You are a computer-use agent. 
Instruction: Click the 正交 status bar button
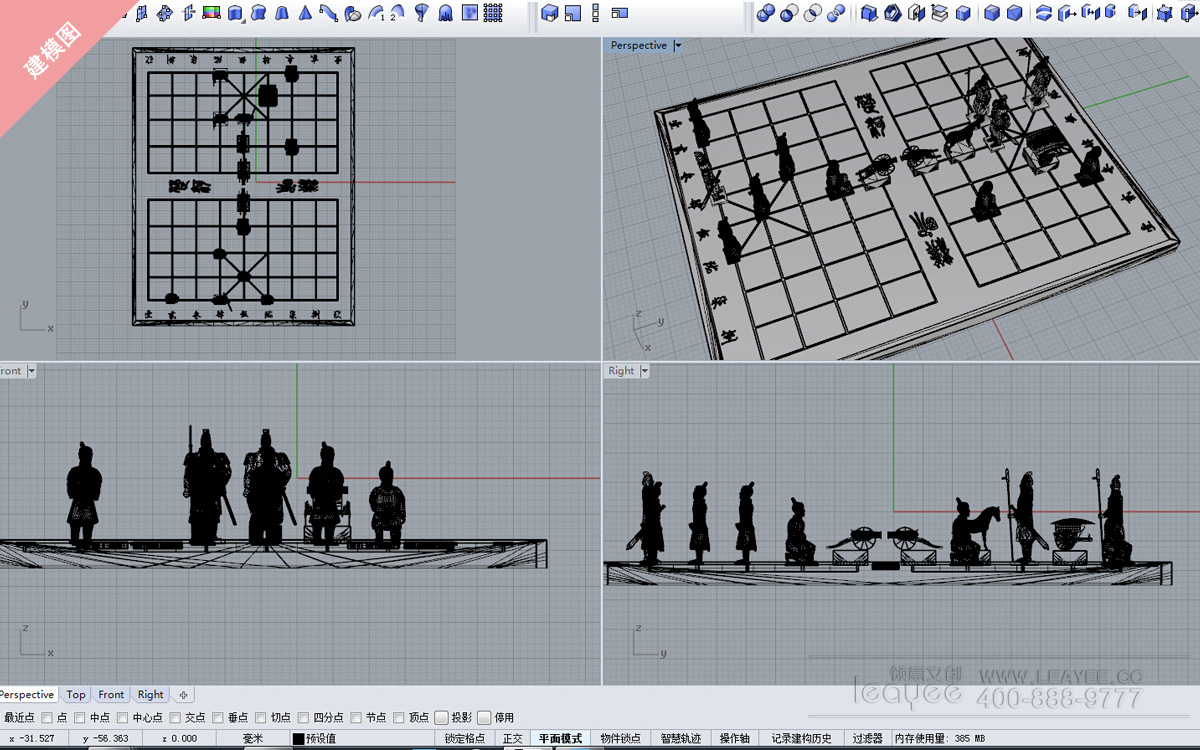pos(512,739)
